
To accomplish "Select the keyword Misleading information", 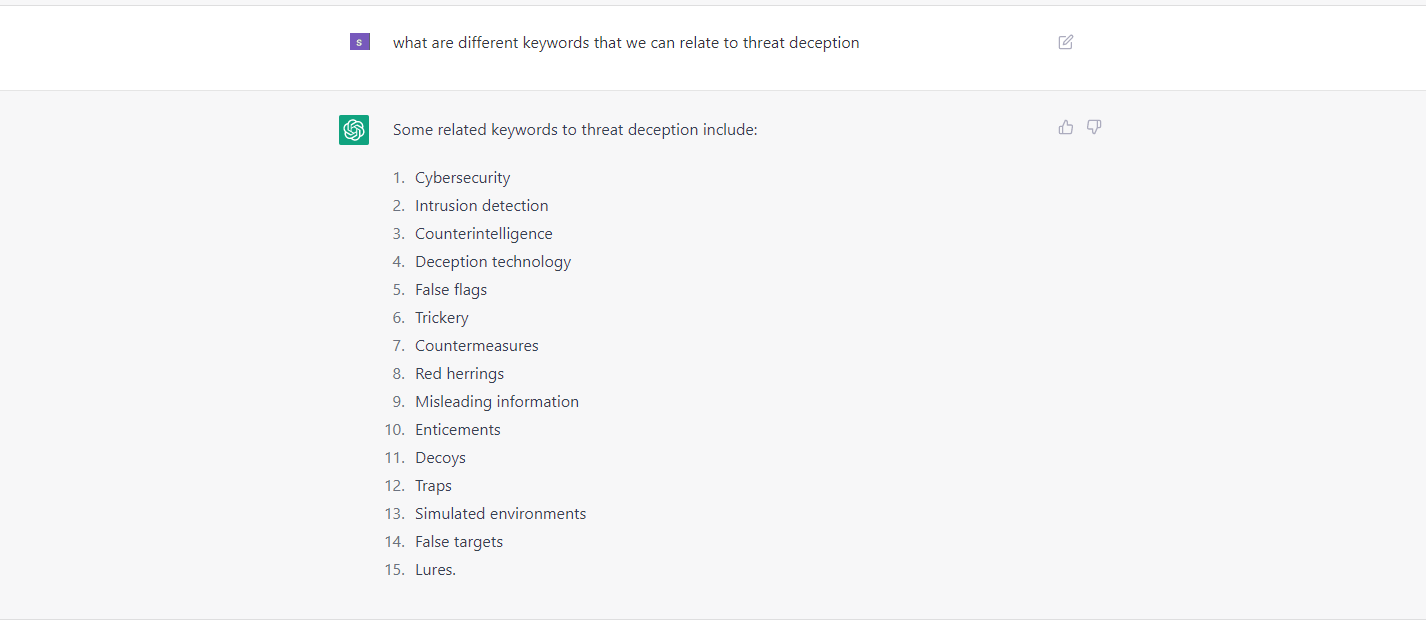I will click(497, 401).
